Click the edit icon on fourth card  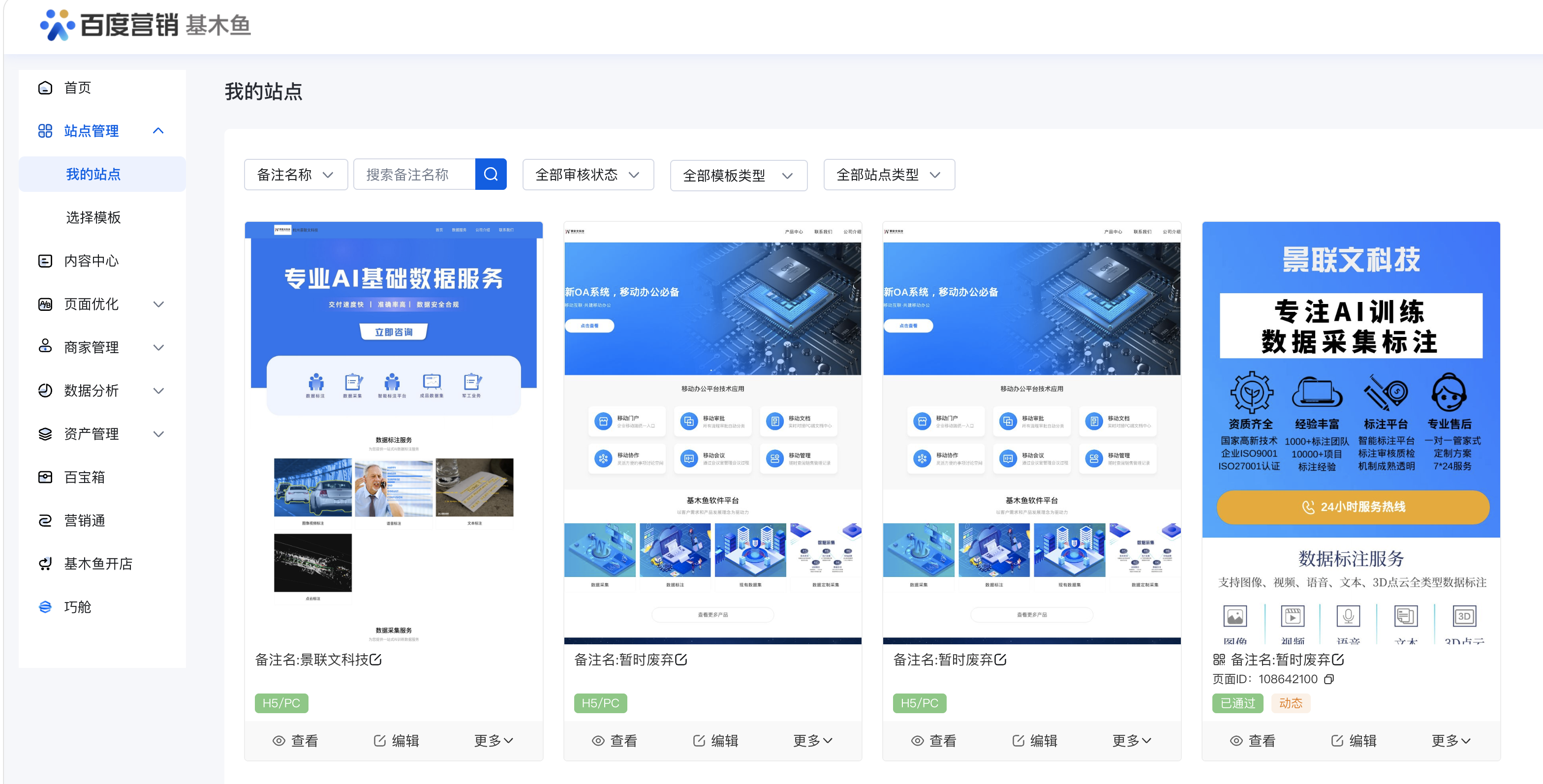point(1337,741)
